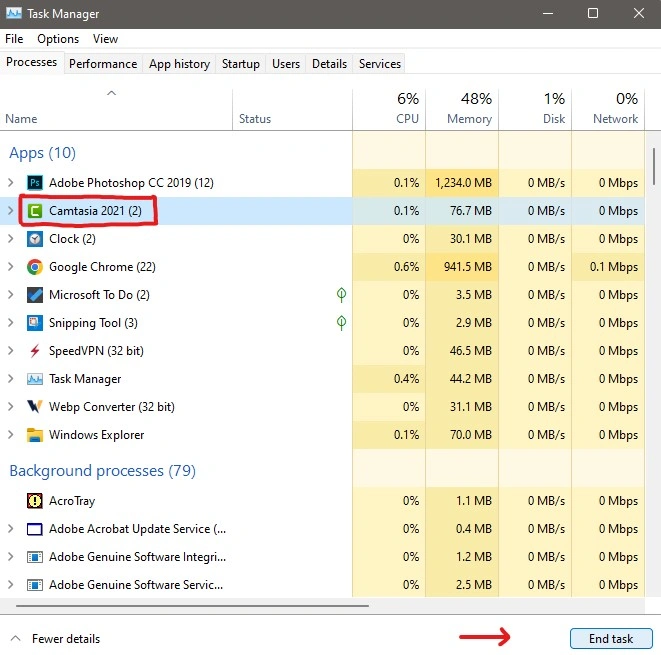661x655 pixels.
Task: Click the horizontal scrollbar thumb
Action: (192, 606)
